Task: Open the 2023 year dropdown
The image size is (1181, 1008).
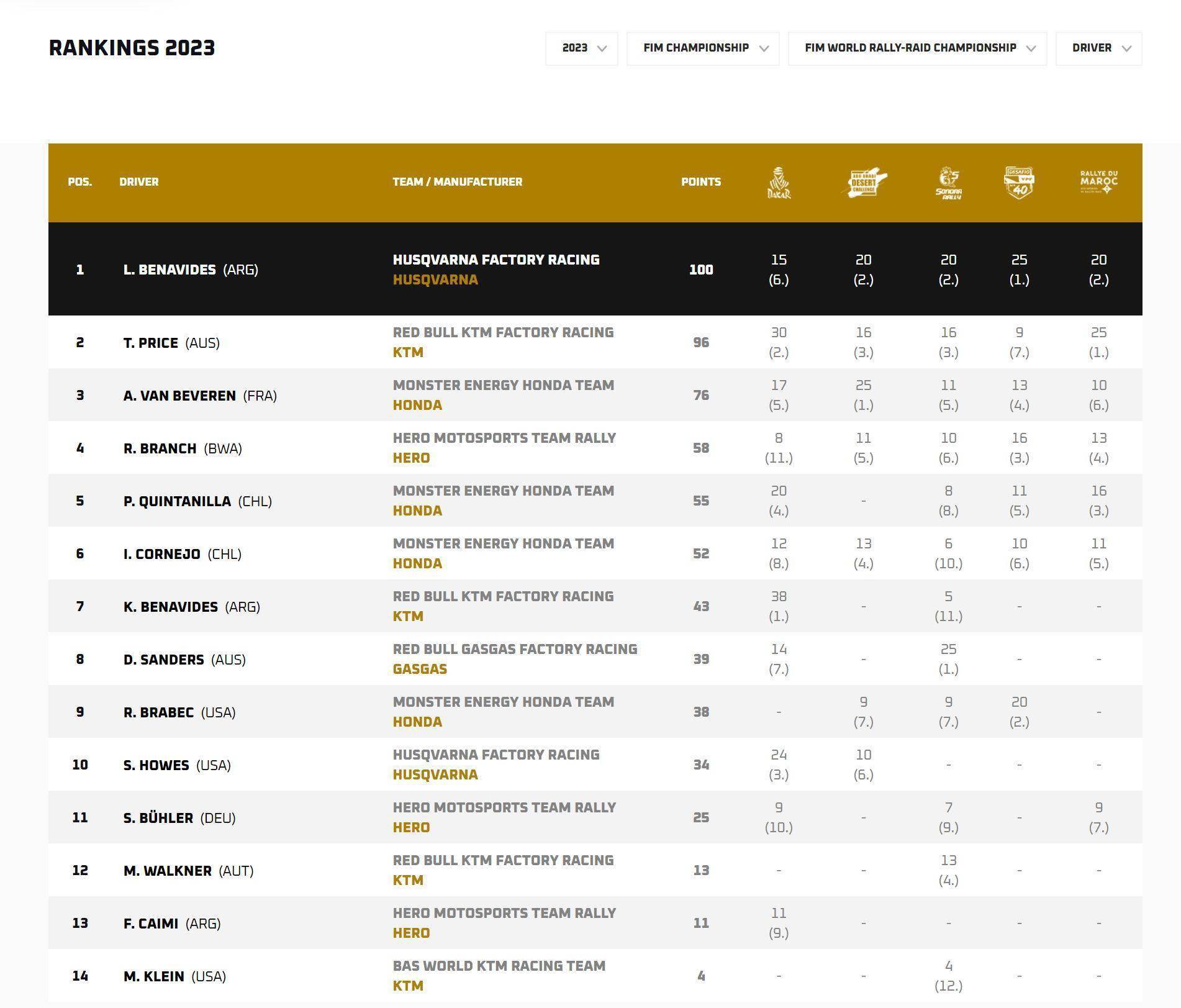Action: click(581, 48)
